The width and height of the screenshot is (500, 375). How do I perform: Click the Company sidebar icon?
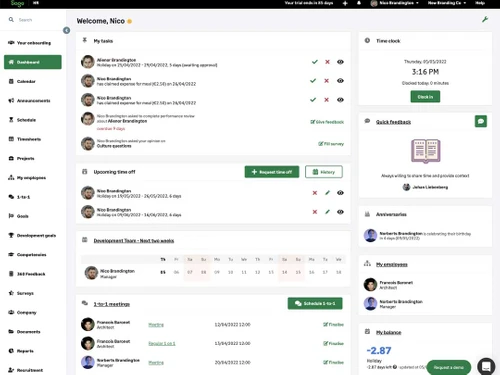tap(11, 312)
